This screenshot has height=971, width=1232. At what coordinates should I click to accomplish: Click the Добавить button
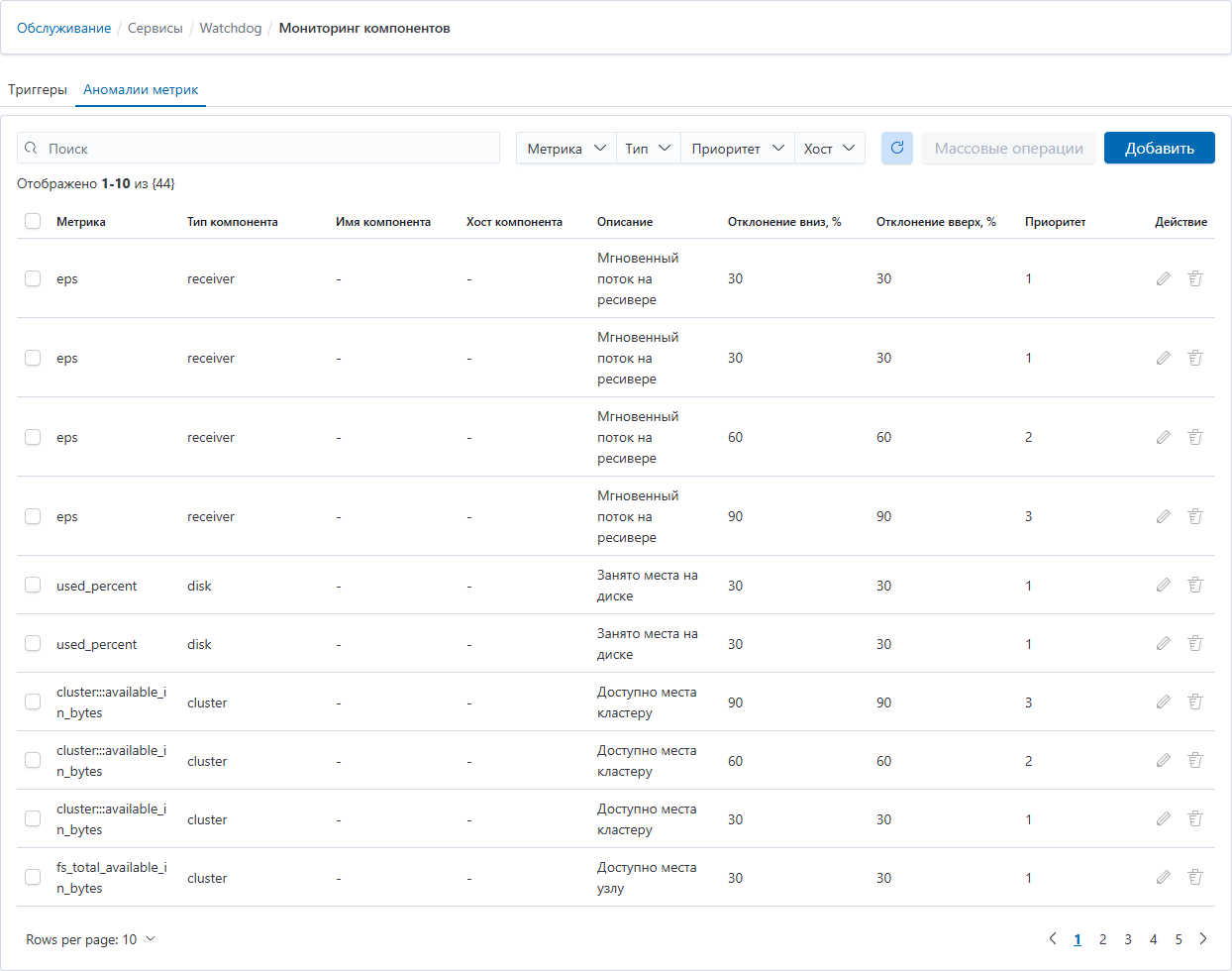[1160, 148]
